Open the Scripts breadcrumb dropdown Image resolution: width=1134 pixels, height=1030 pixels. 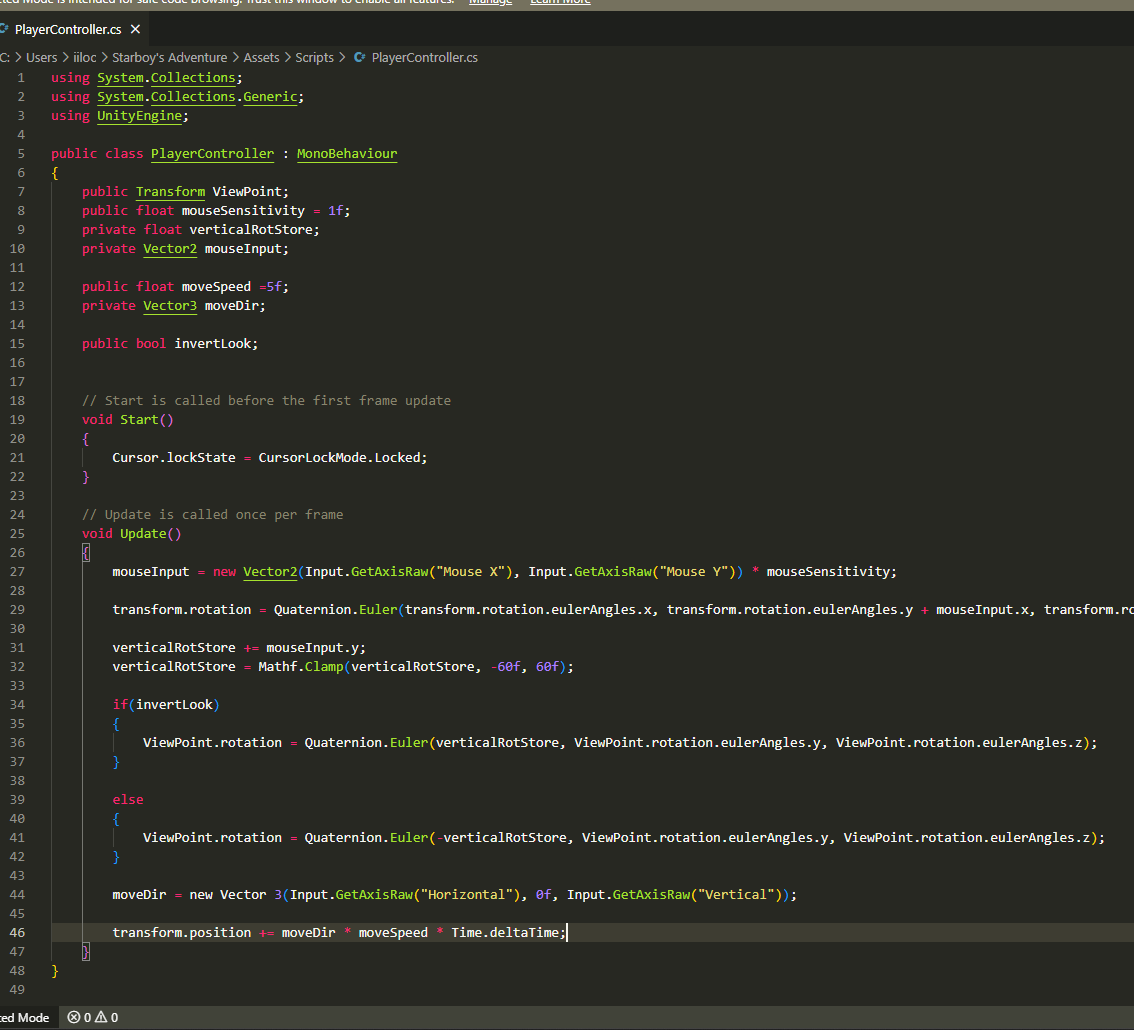pyautogui.click(x=314, y=58)
